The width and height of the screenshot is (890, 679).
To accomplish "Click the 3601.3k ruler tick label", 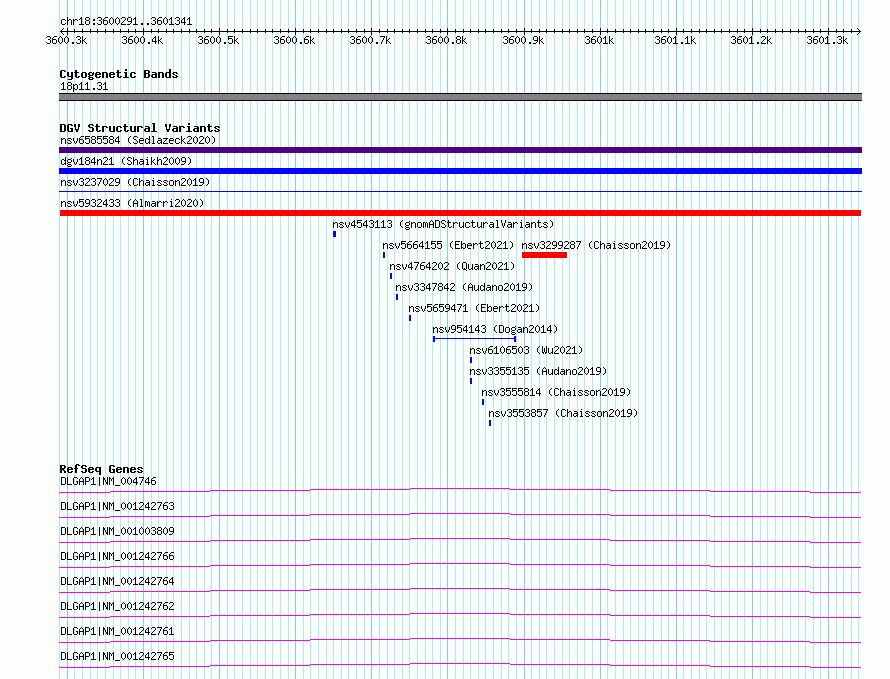I will tap(828, 40).
